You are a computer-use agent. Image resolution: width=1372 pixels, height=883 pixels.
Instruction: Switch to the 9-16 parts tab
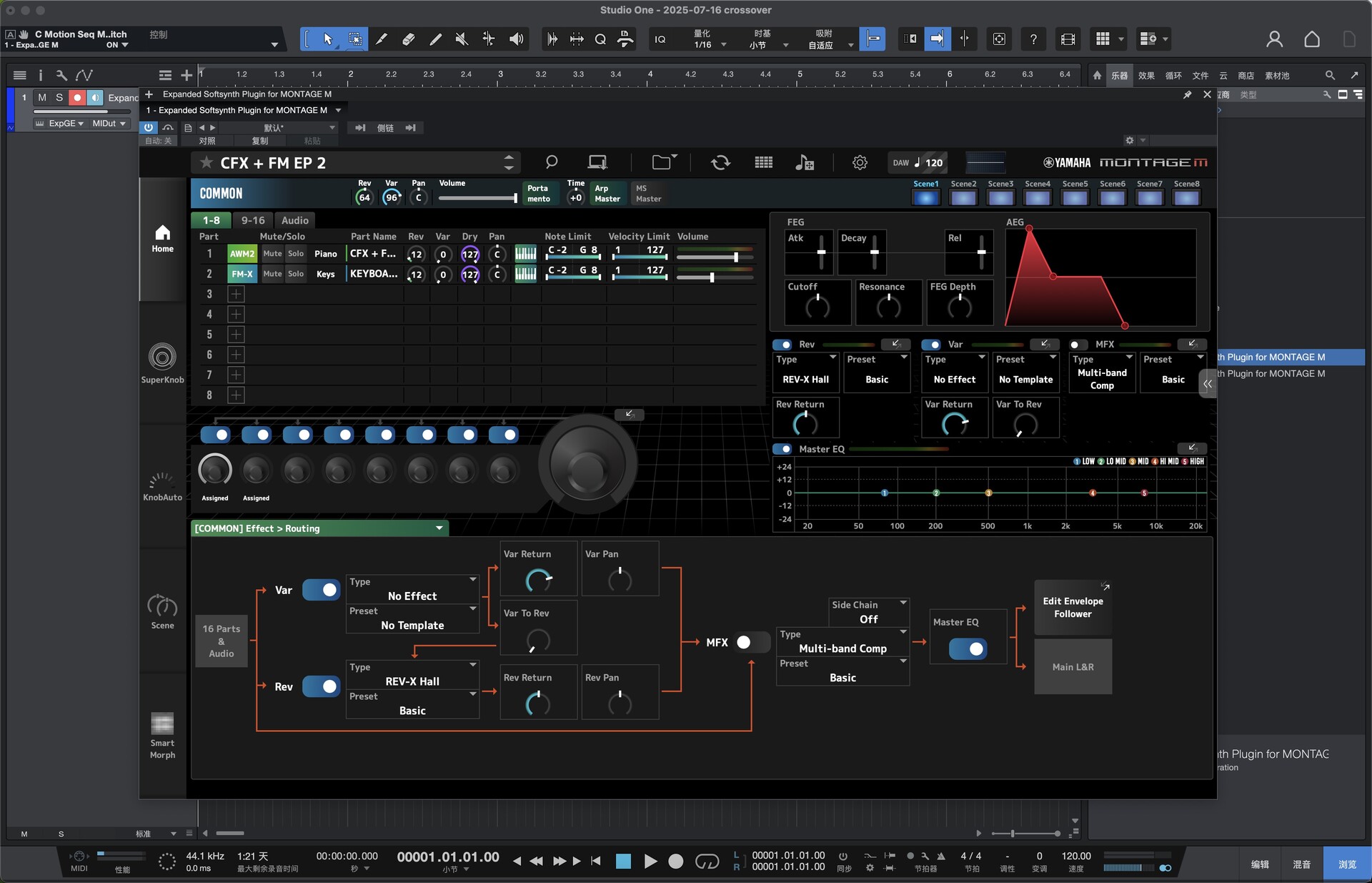click(253, 220)
